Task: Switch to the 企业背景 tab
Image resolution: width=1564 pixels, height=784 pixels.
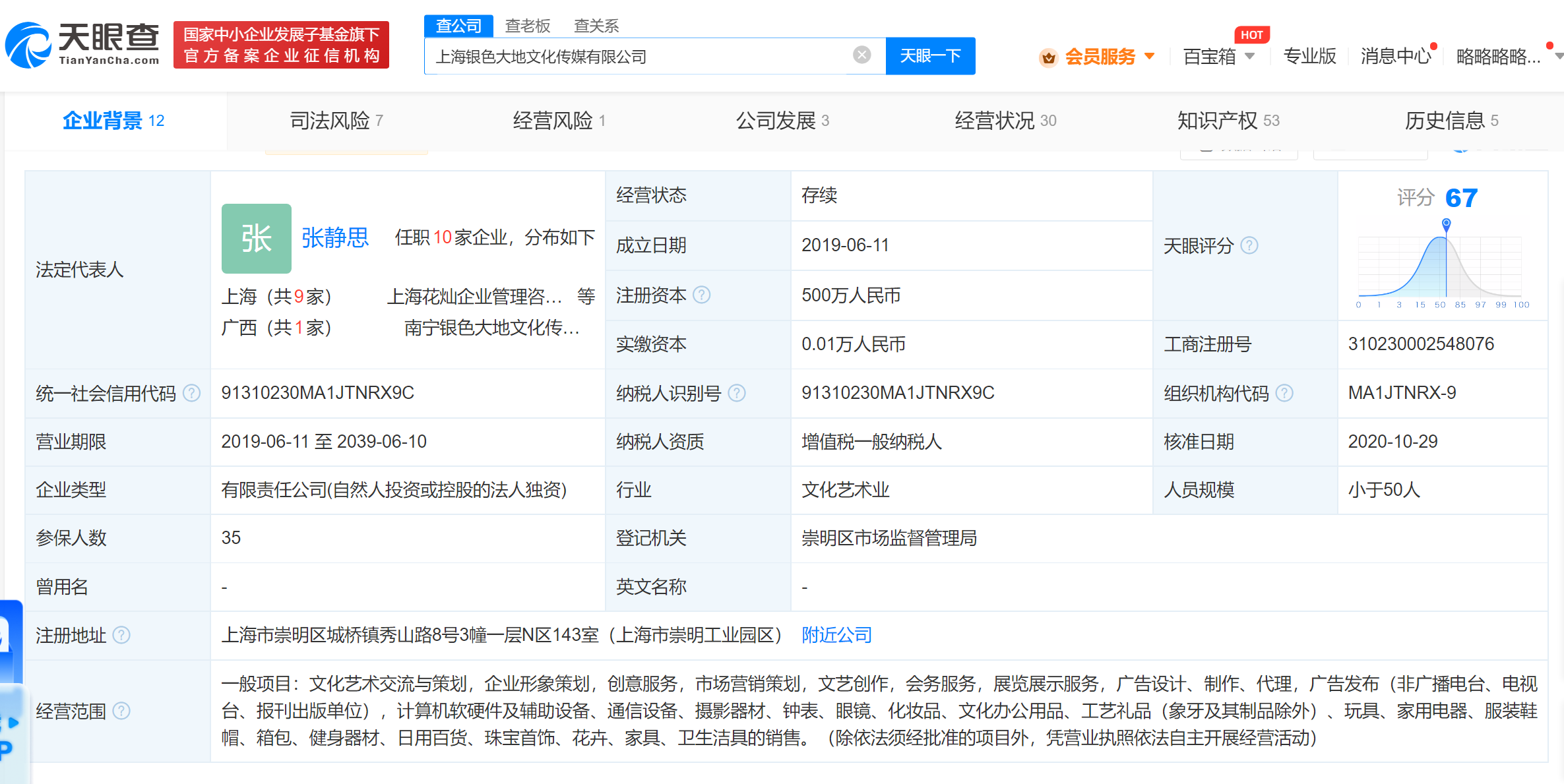Action: (x=113, y=121)
